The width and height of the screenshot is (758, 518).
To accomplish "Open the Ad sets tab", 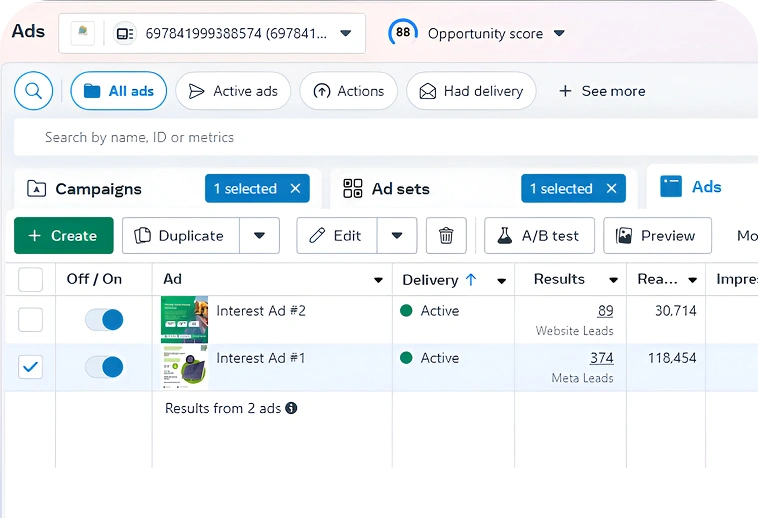I will 401,189.
